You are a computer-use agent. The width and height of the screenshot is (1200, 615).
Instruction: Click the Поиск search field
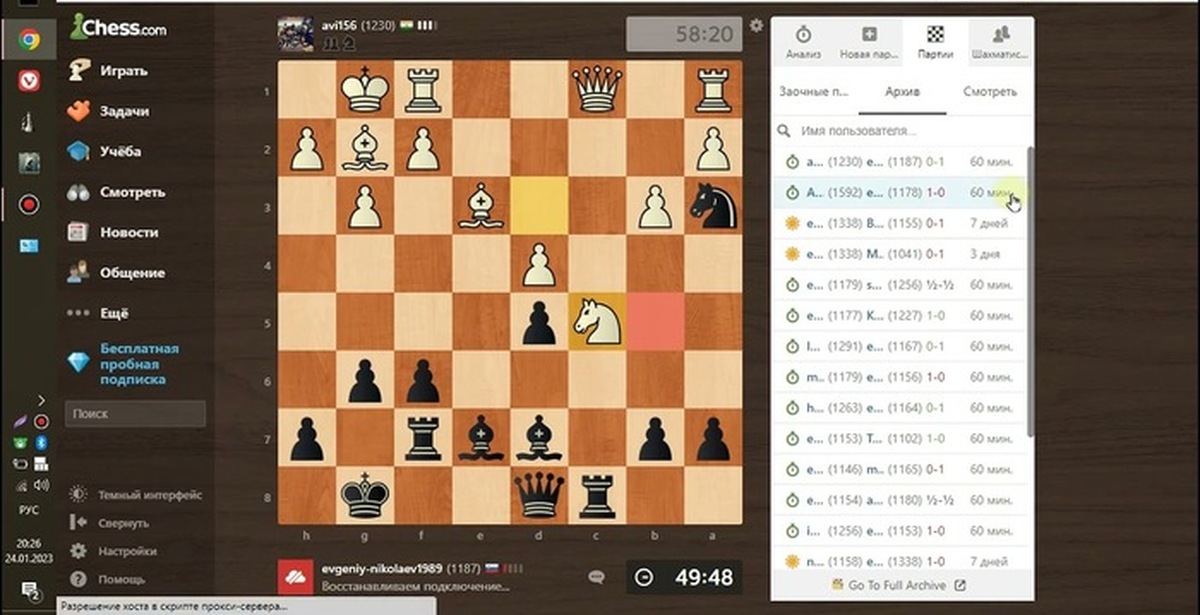click(x=135, y=413)
